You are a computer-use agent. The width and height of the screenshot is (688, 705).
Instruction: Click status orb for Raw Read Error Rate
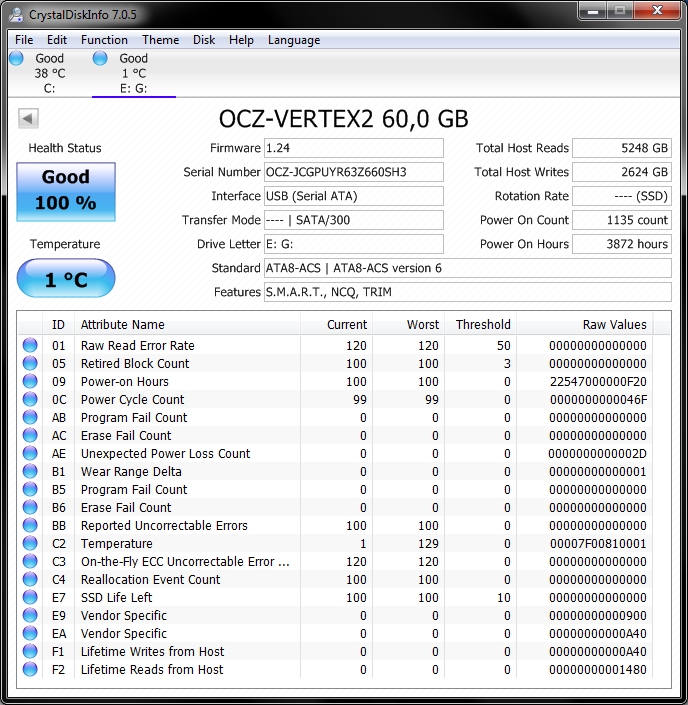tap(30, 345)
